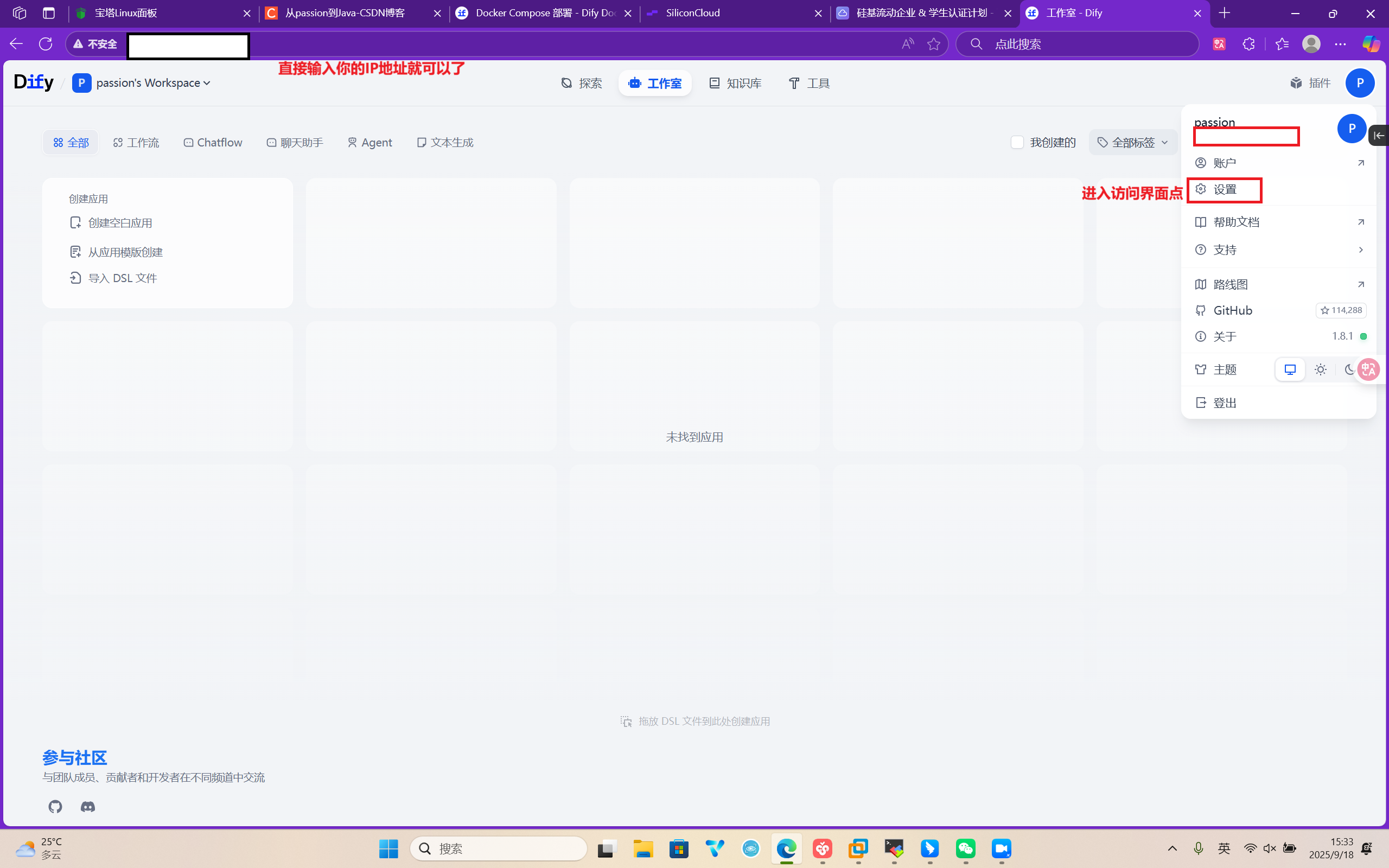The width and height of the screenshot is (1389, 868).
Task: Click 登出 to log out
Action: [x=1224, y=403]
